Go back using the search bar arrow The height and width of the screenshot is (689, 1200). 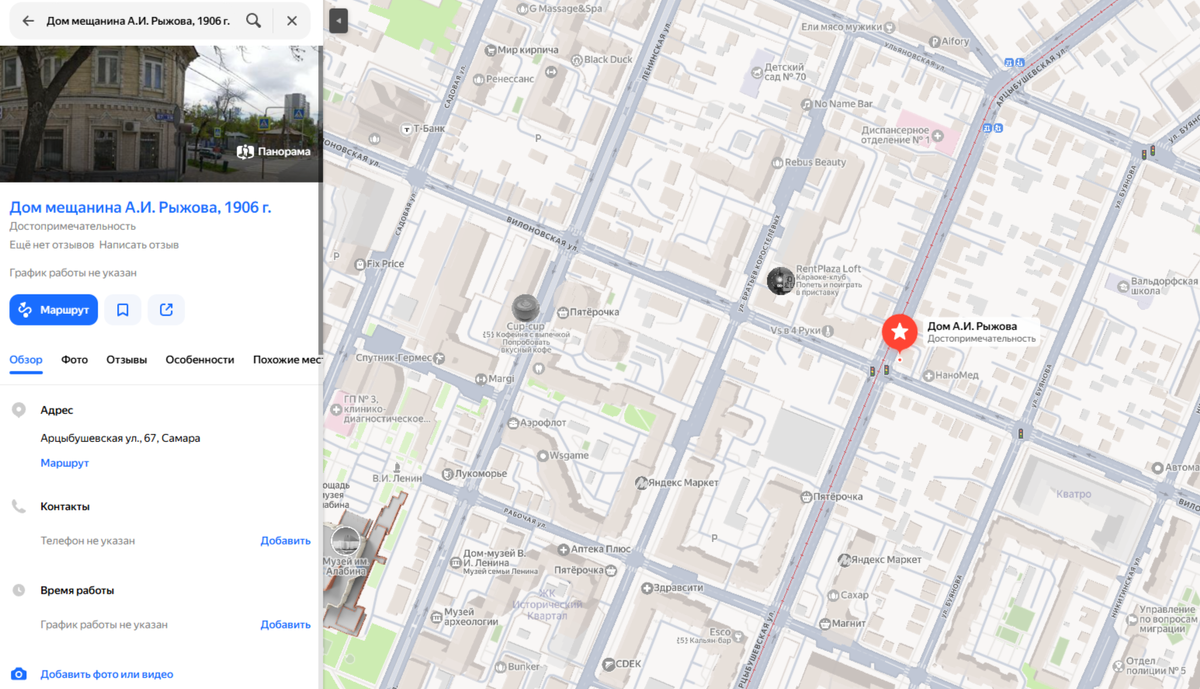tap(28, 21)
